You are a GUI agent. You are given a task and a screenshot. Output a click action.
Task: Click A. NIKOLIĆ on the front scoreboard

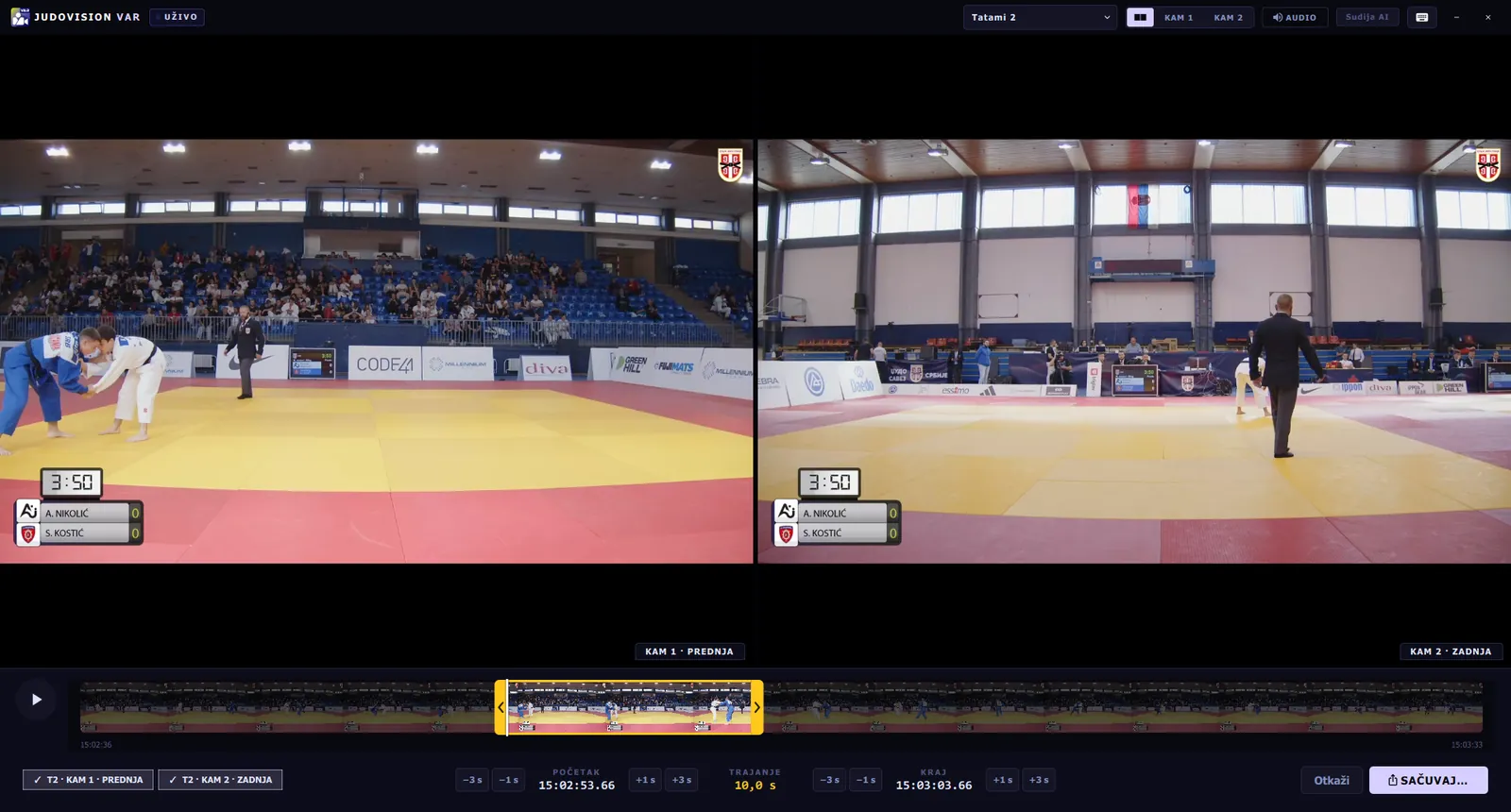coord(67,514)
